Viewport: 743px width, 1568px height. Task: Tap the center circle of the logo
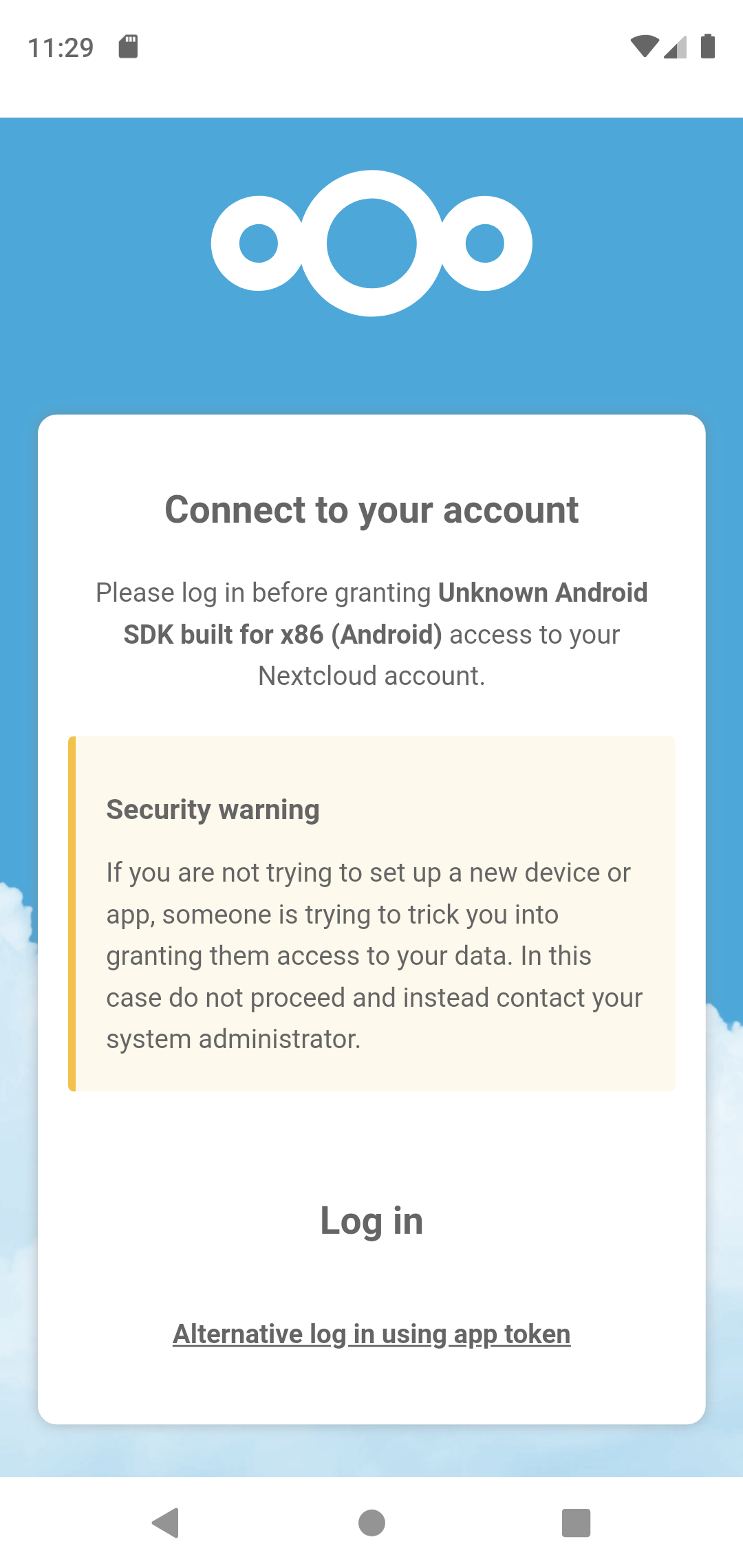point(371,244)
